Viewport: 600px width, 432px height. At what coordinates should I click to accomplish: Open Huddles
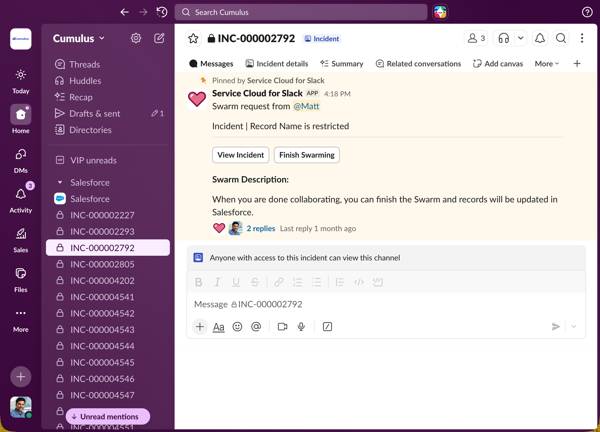(x=108, y=81)
